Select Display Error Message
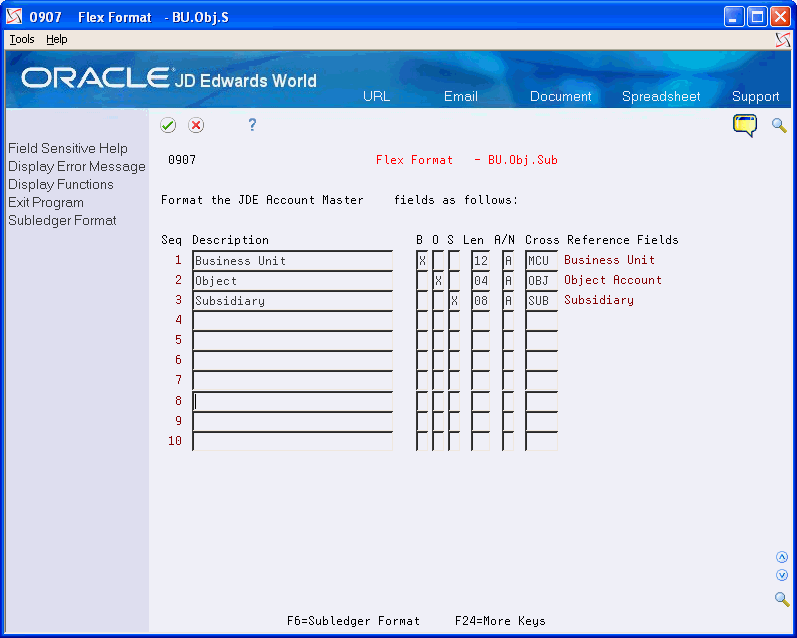 point(77,167)
